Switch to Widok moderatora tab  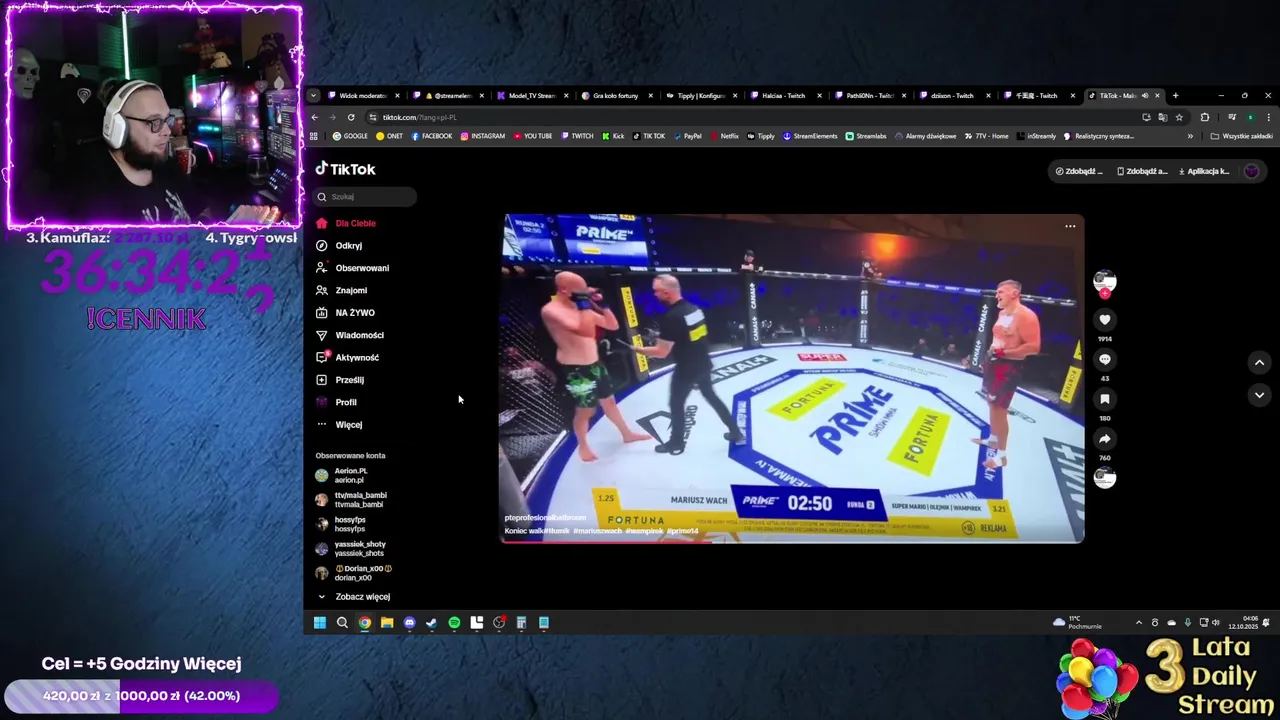click(x=362, y=96)
